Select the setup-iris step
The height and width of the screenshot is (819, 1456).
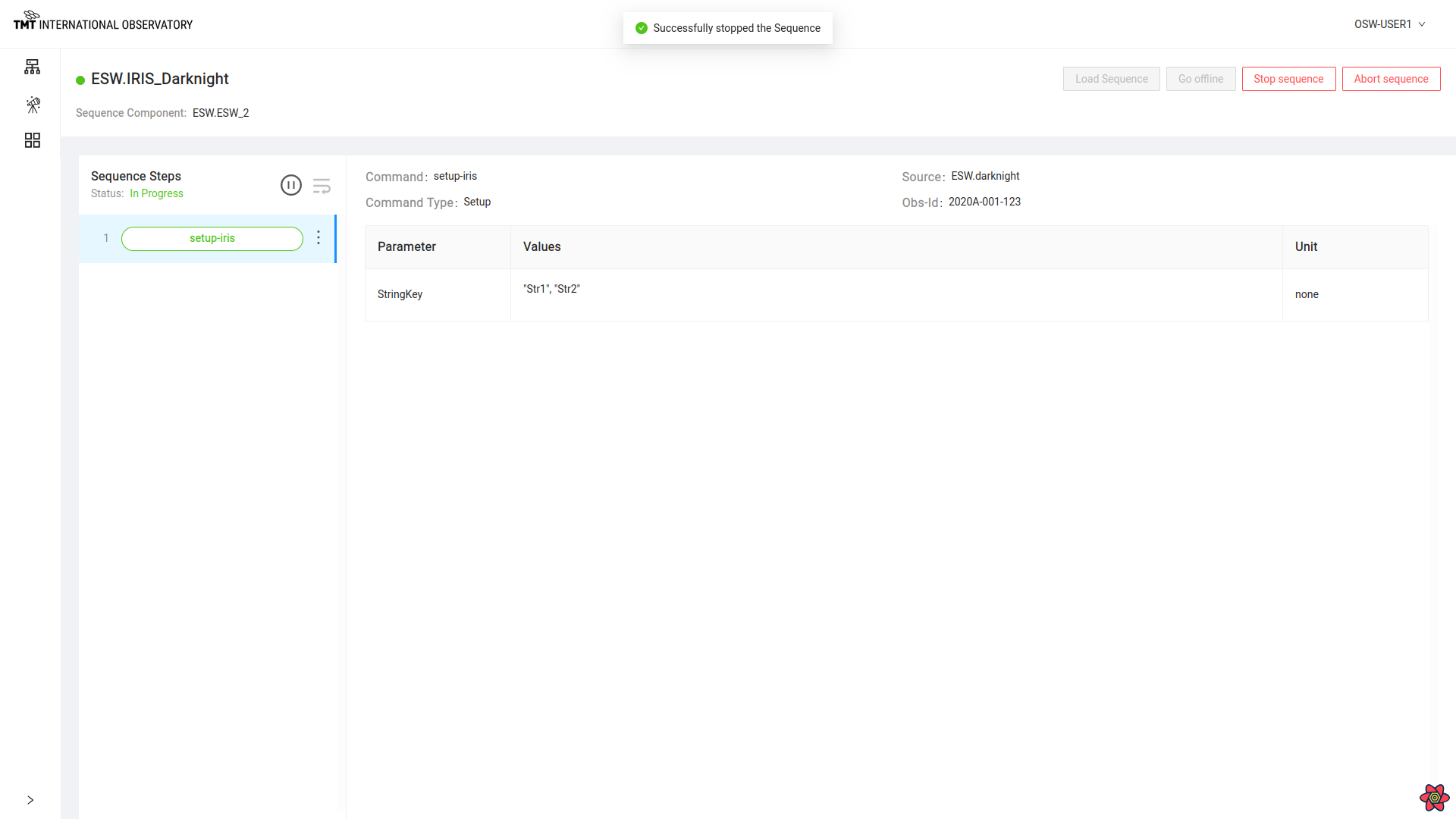pyautogui.click(x=212, y=238)
